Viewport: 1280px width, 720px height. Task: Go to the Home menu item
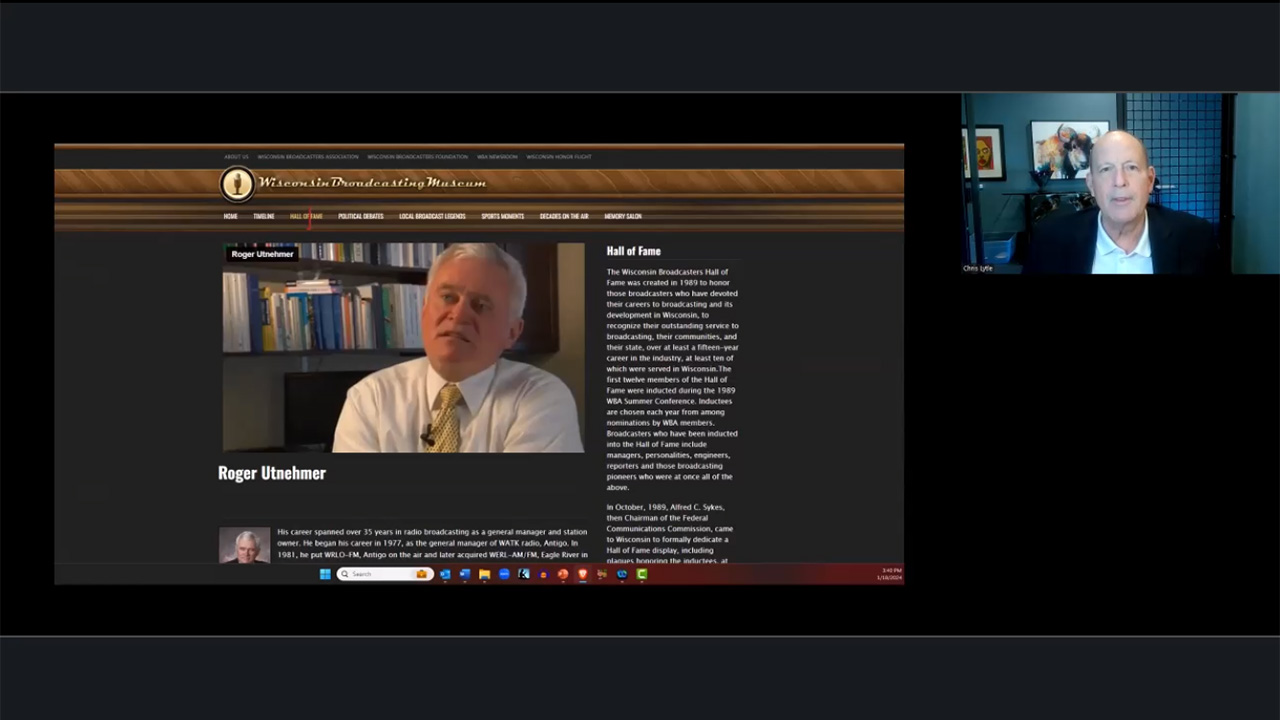click(x=230, y=216)
